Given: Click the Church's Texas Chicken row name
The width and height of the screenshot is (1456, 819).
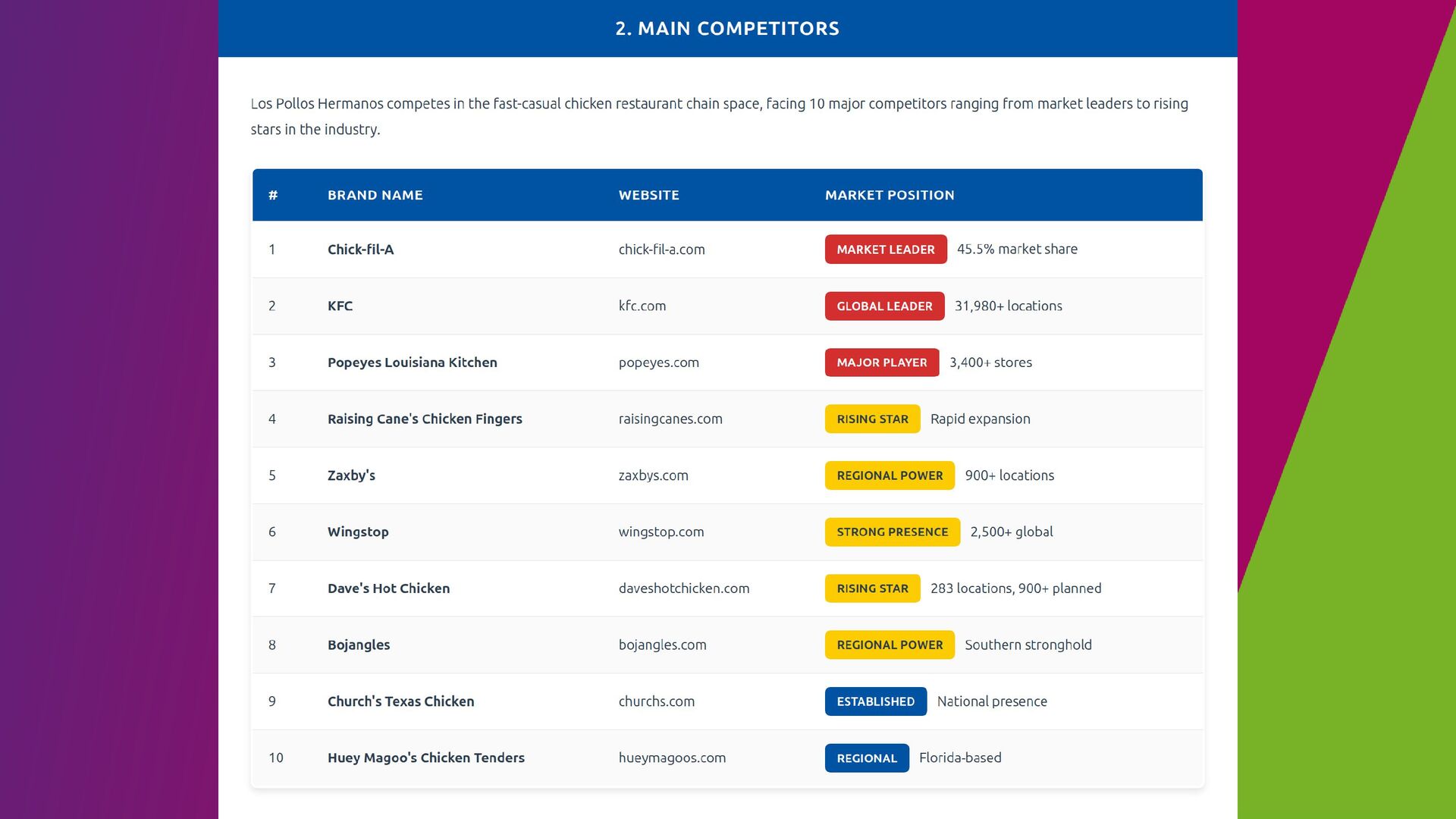Looking at the screenshot, I should (x=400, y=701).
